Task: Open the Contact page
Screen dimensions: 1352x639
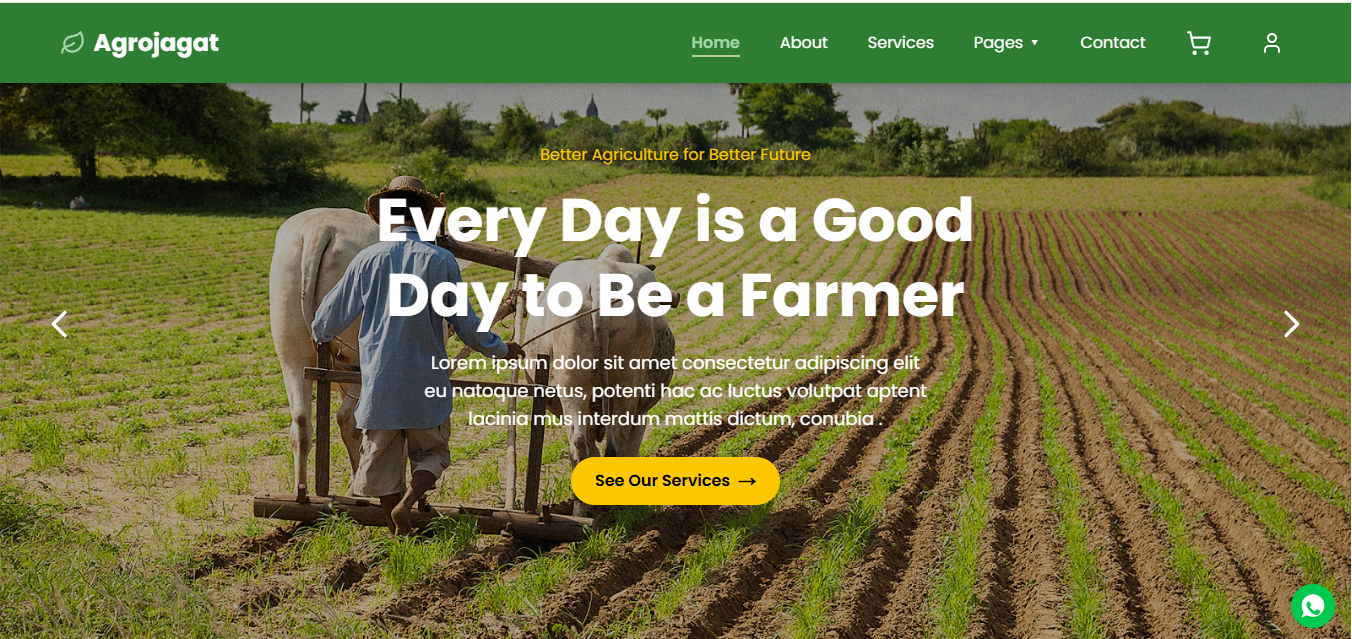Action: [x=1113, y=43]
